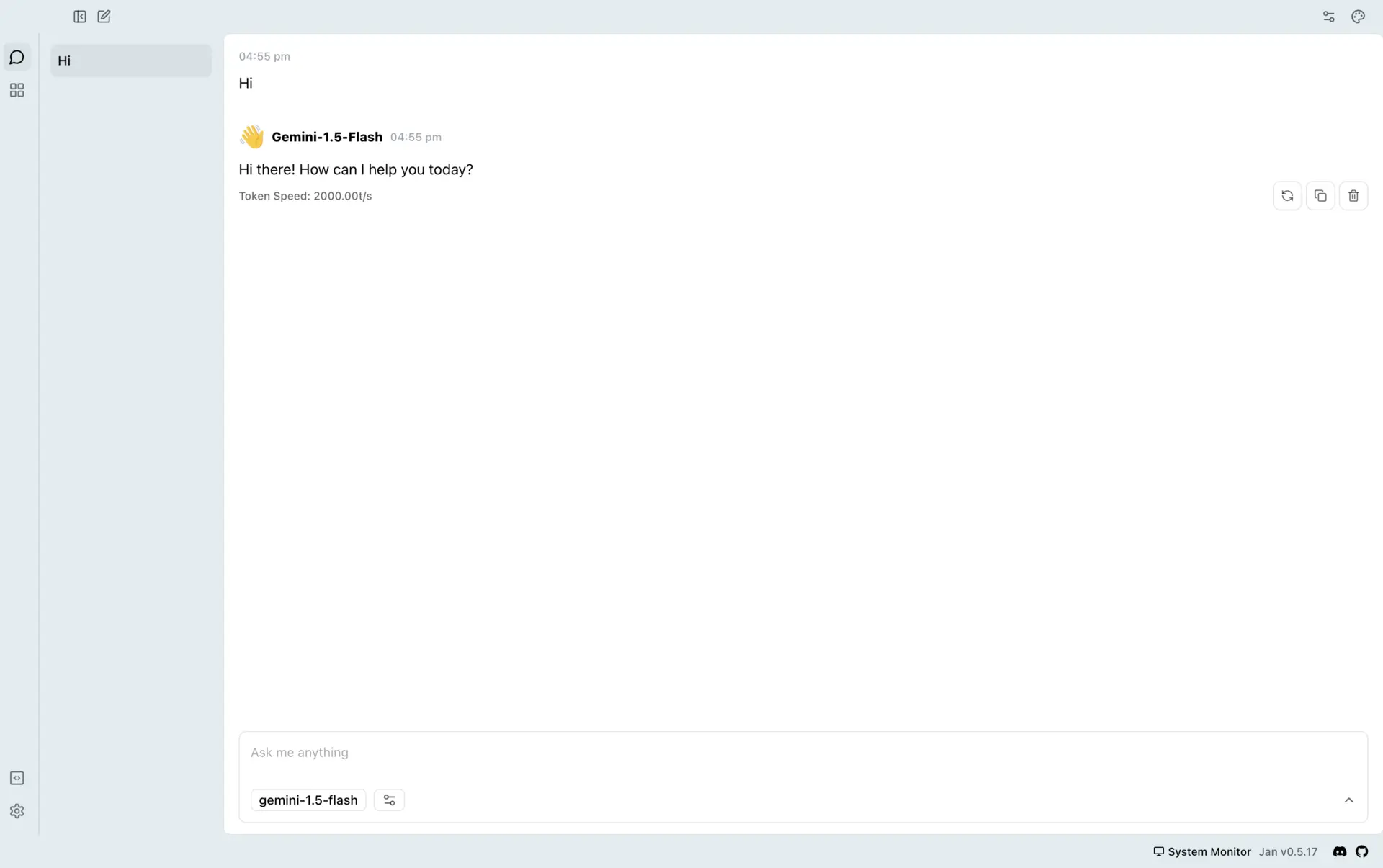This screenshot has width=1383, height=868.
Task: Open model settings sliders beside input
Action: (389, 800)
